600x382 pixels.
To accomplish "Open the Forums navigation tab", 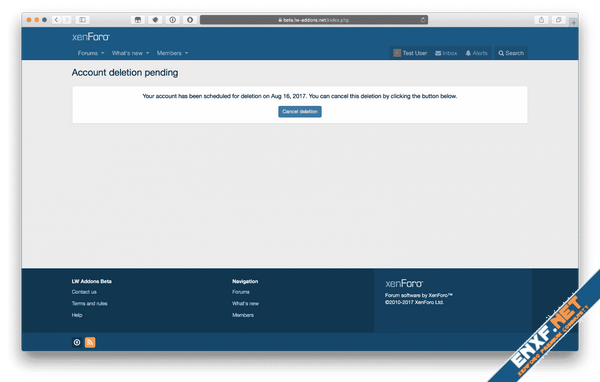I will (88, 53).
